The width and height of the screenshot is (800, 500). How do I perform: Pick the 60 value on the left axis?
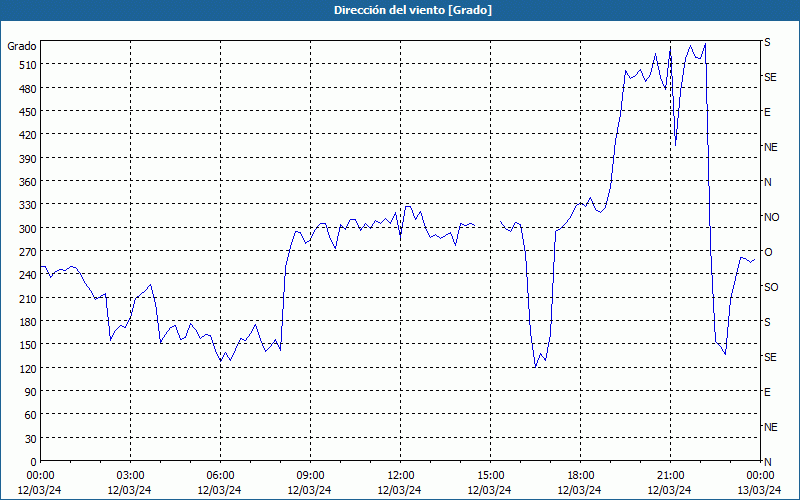31,415
